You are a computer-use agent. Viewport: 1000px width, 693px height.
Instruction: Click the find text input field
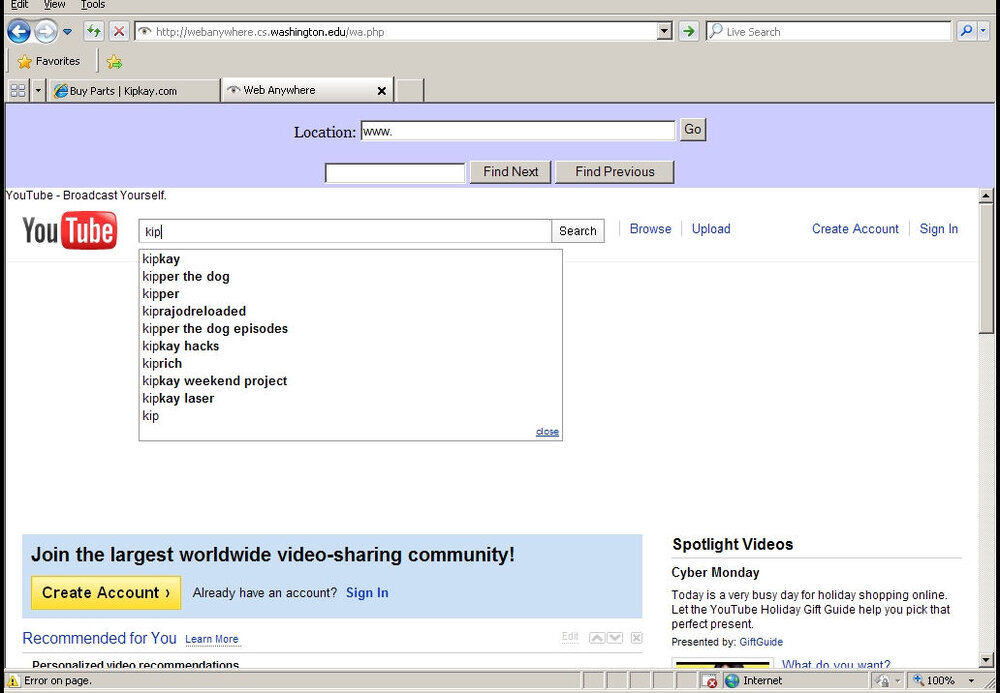tap(395, 173)
